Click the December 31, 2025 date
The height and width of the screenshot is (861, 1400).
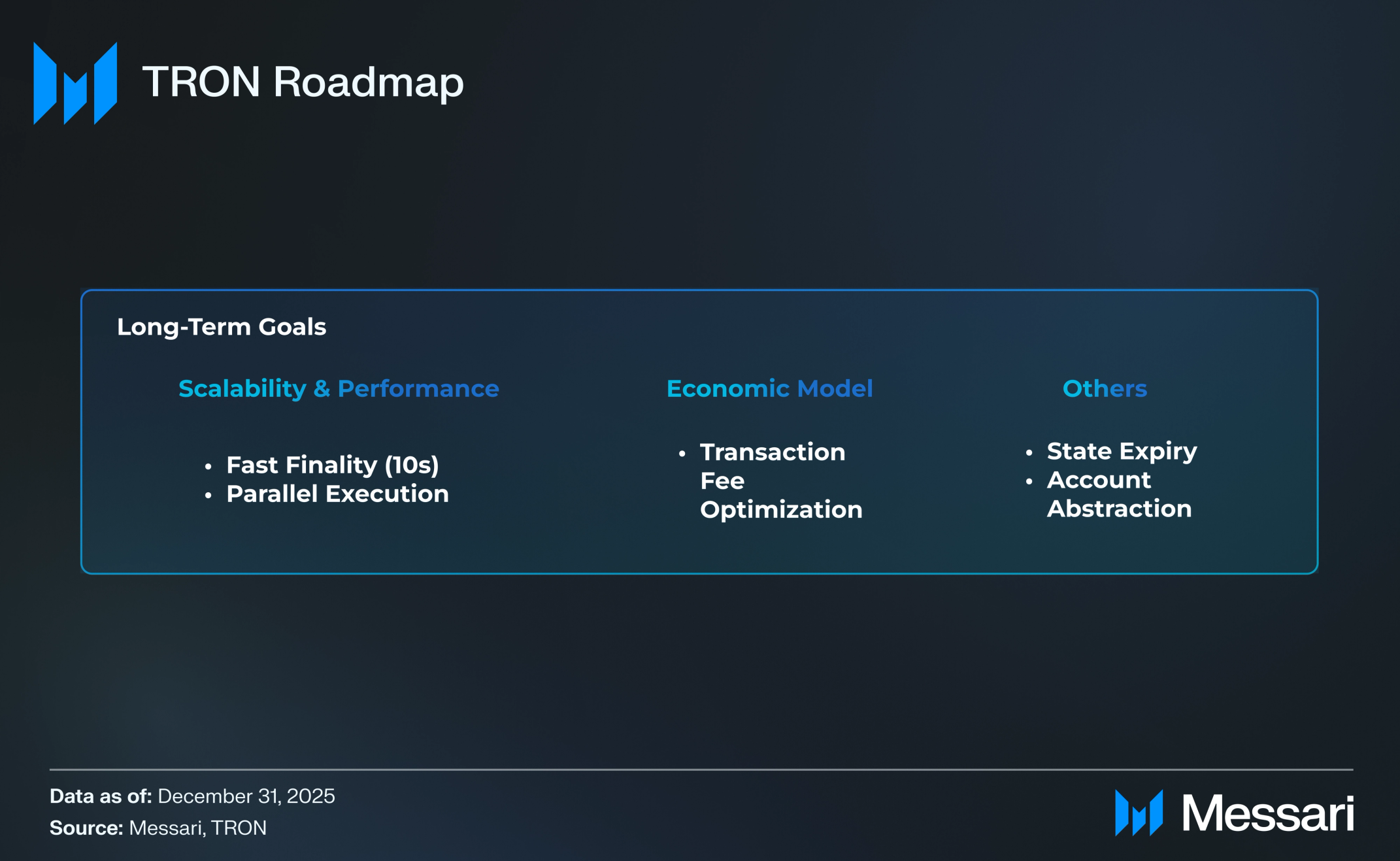pos(246,796)
